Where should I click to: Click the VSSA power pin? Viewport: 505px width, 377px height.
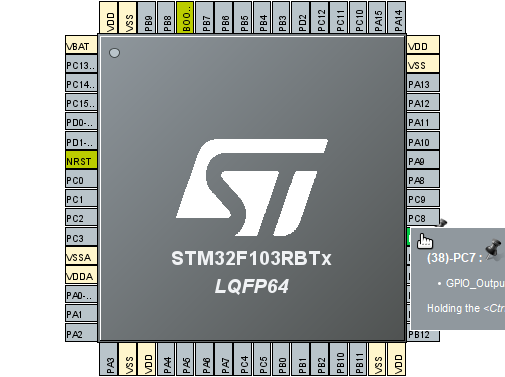point(81,256)
